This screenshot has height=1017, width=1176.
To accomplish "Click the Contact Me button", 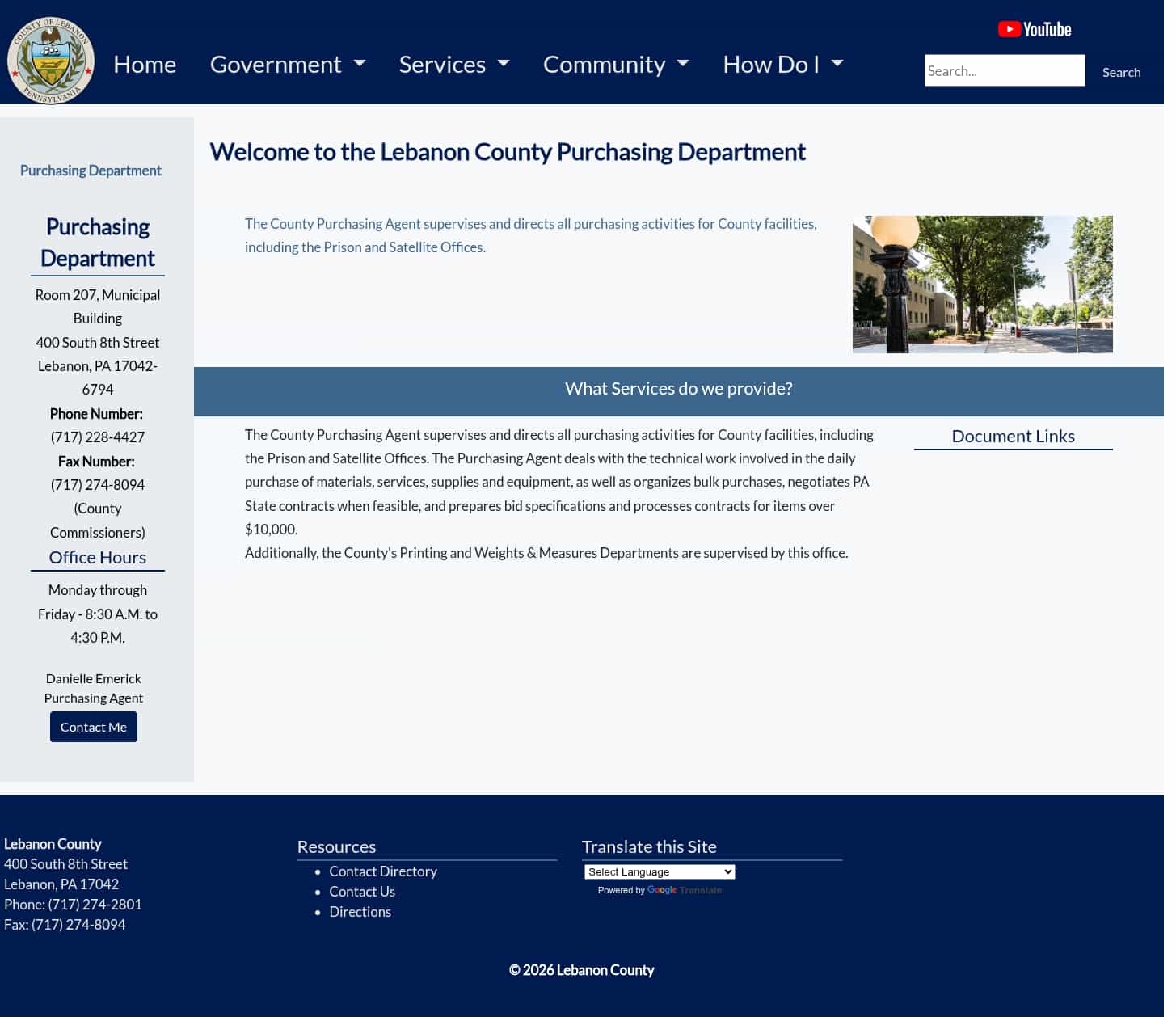I will tap(93, 726).
